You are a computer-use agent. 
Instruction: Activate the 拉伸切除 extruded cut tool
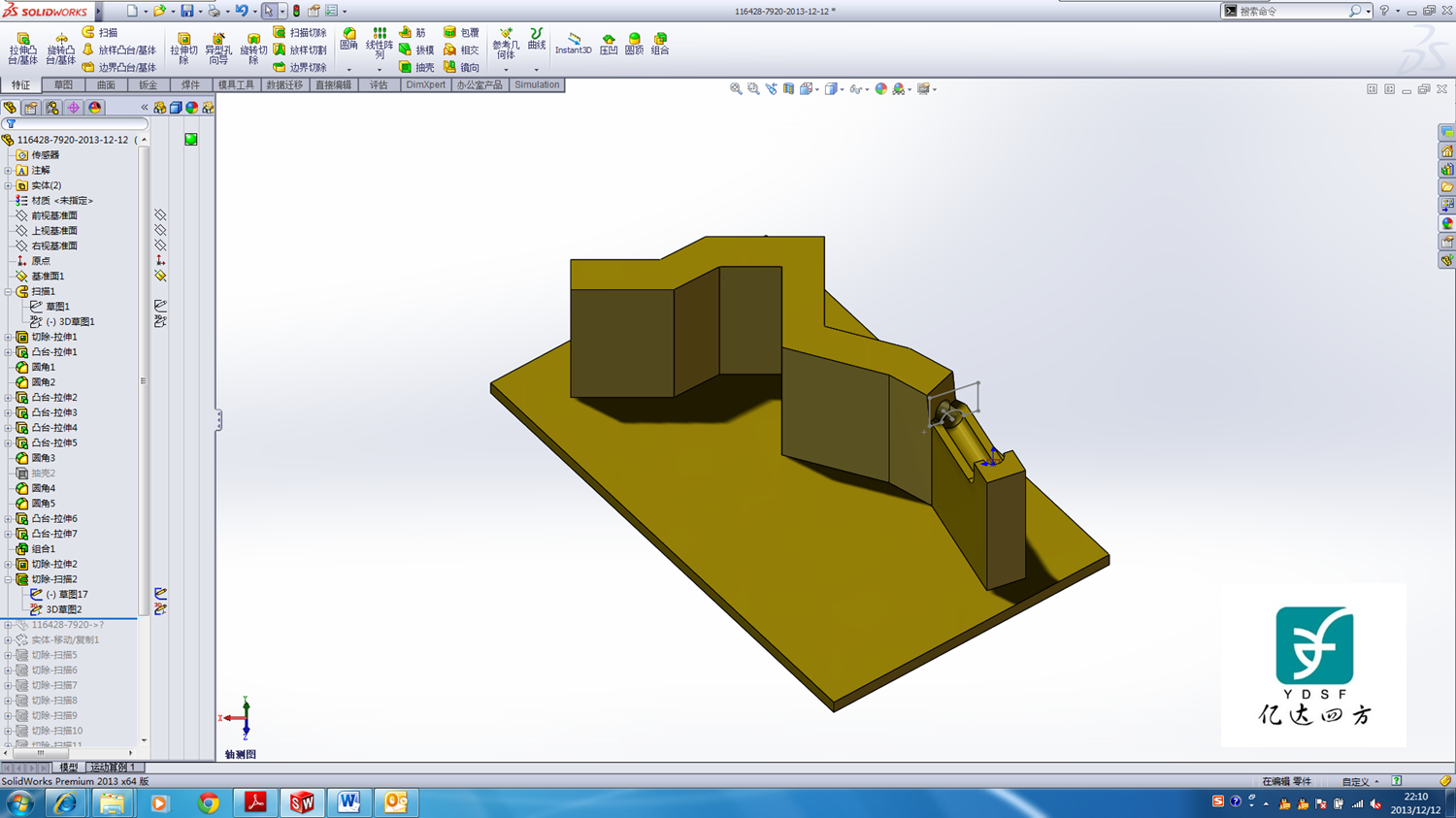click(x=183, y=49)
